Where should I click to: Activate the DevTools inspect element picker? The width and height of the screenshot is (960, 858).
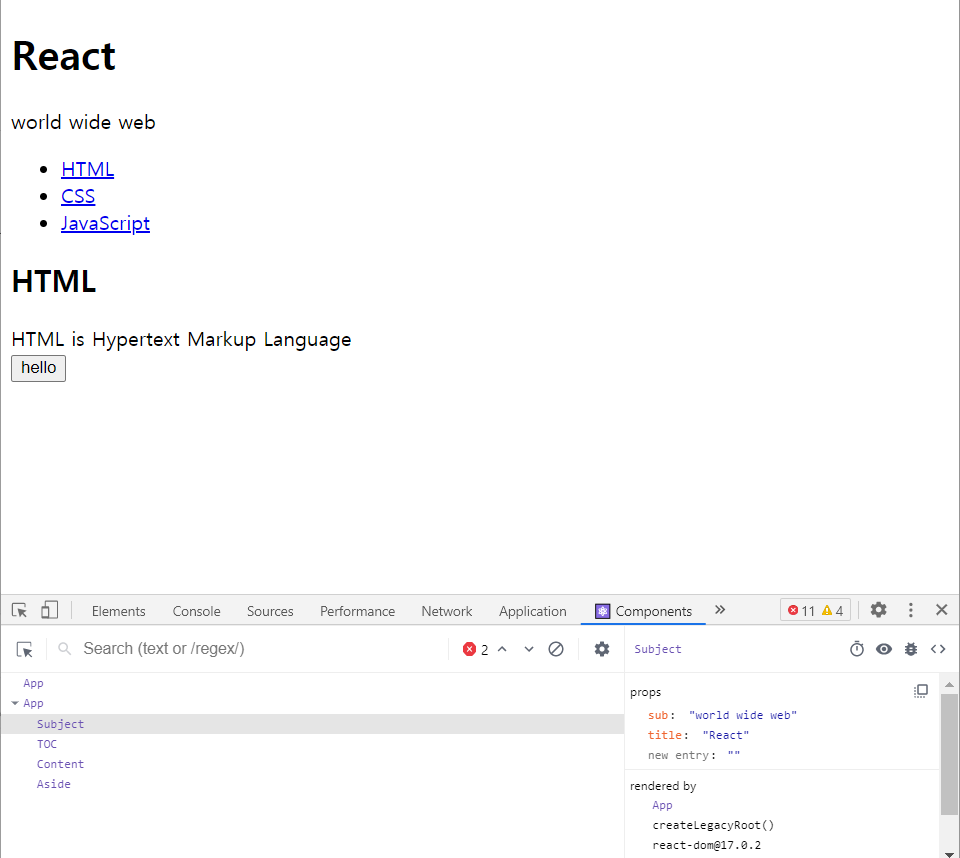pyautogui.click(x=20, y=611)
